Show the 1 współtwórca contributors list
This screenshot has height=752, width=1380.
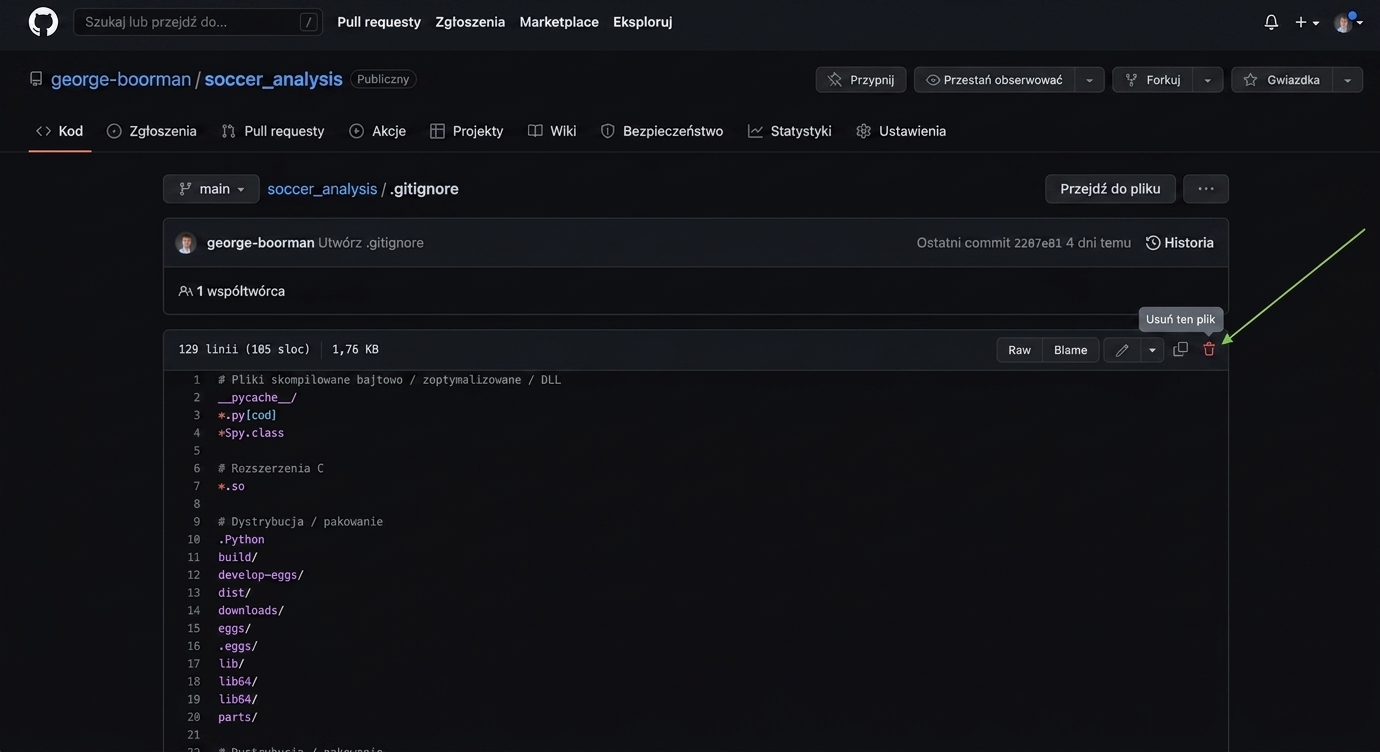[232, 291]
